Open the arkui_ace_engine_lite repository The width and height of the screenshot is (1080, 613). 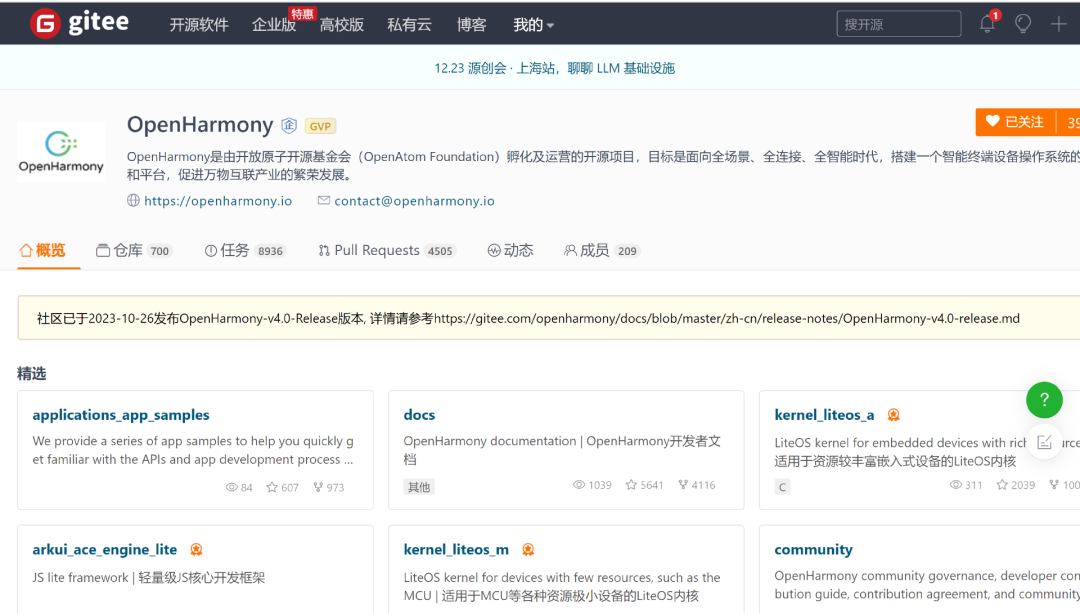(105, 549)
